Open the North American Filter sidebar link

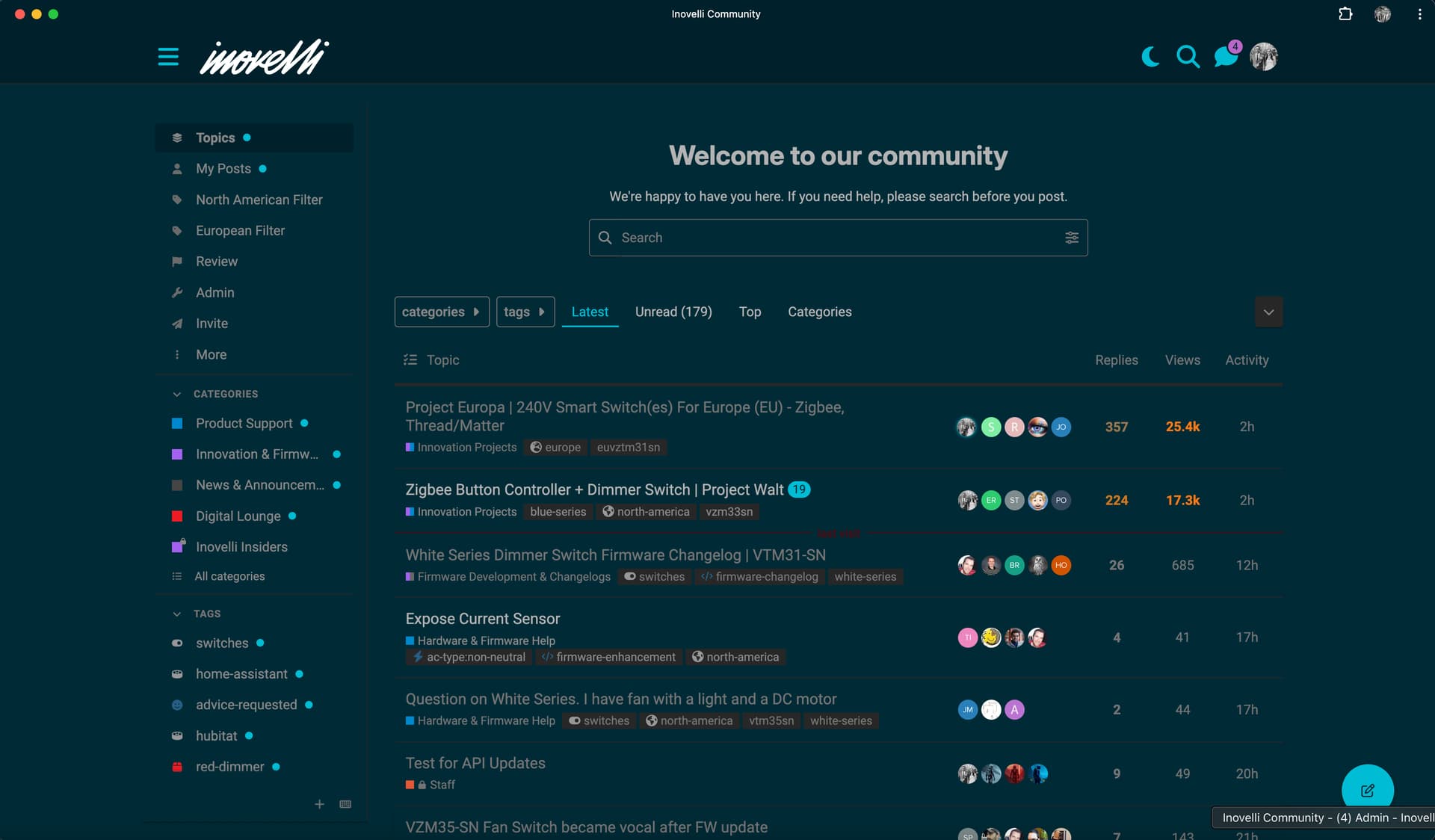pos(259,200)
